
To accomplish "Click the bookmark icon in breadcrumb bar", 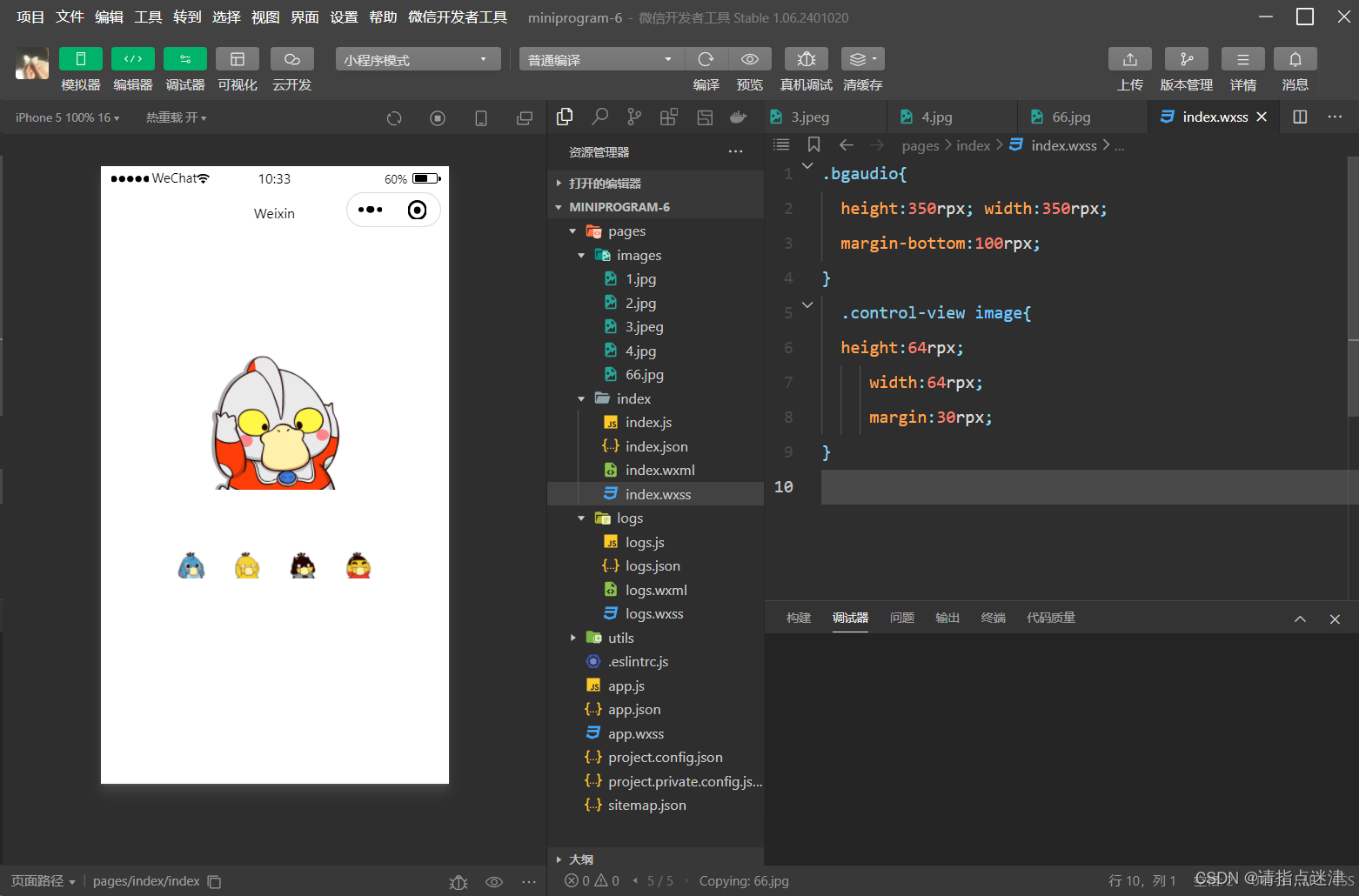I will [x=813, y=145].
